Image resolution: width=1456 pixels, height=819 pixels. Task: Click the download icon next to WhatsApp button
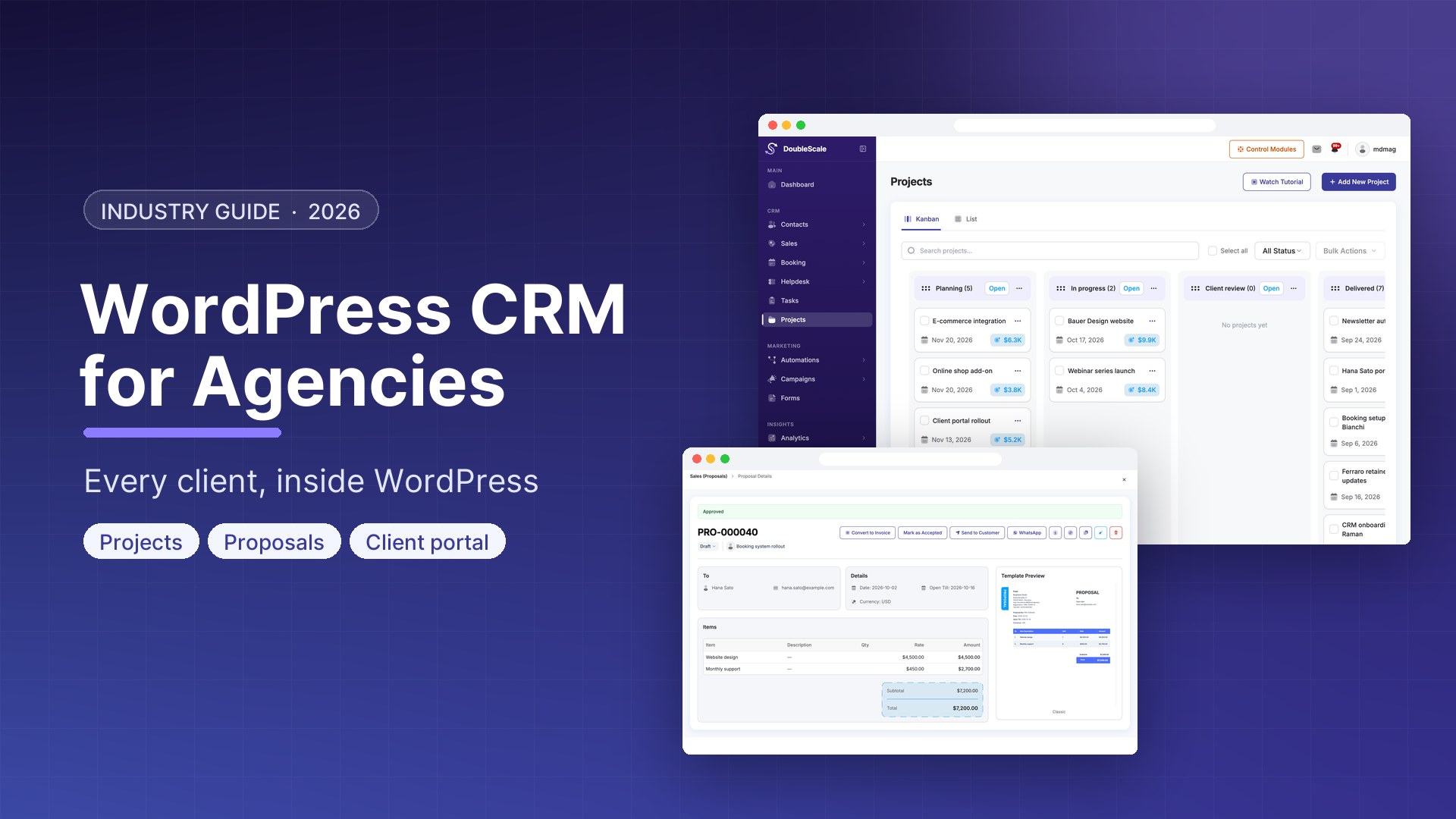pos(1055,533)
